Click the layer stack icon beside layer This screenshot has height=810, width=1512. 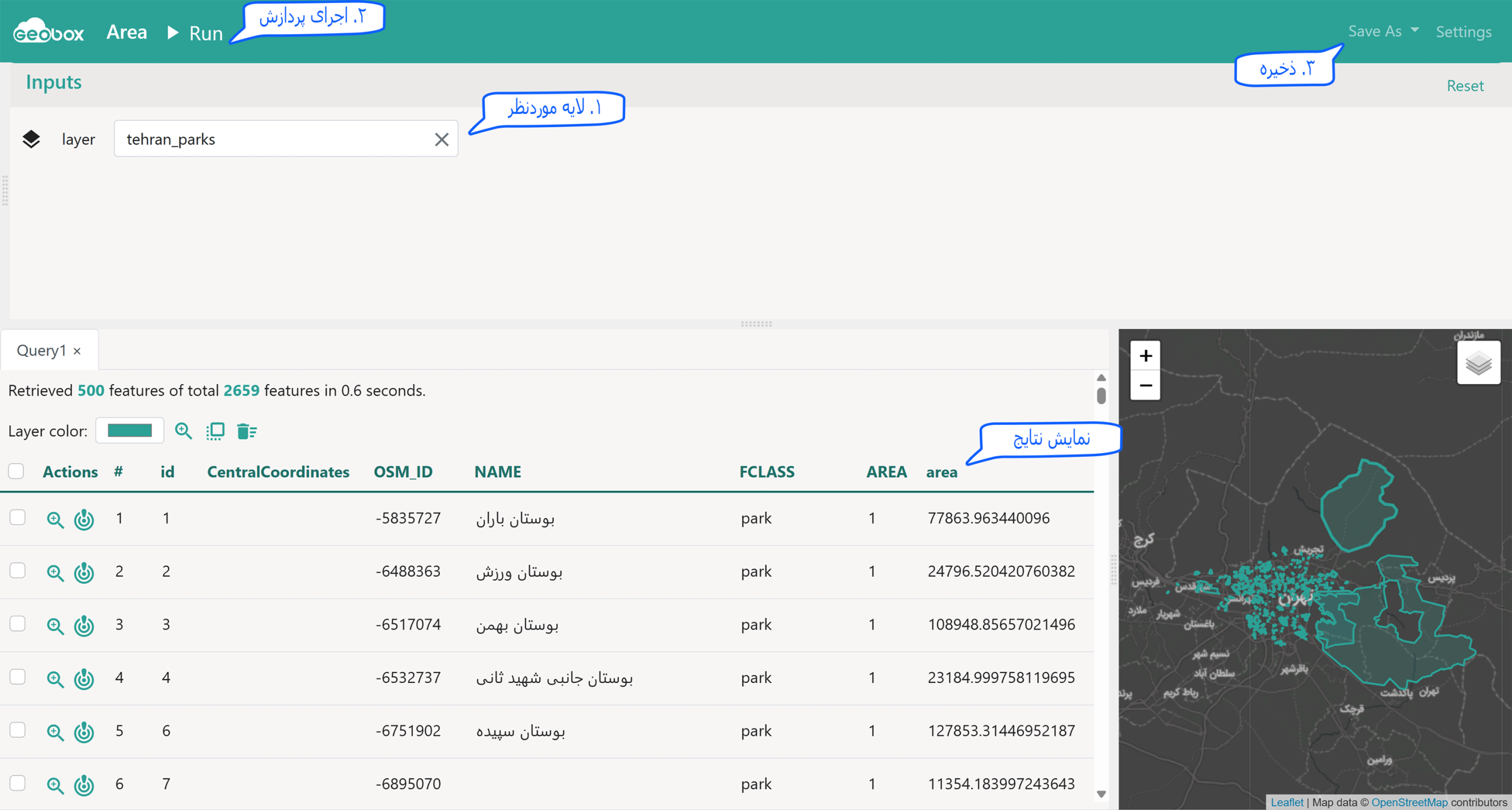(31, 139)
